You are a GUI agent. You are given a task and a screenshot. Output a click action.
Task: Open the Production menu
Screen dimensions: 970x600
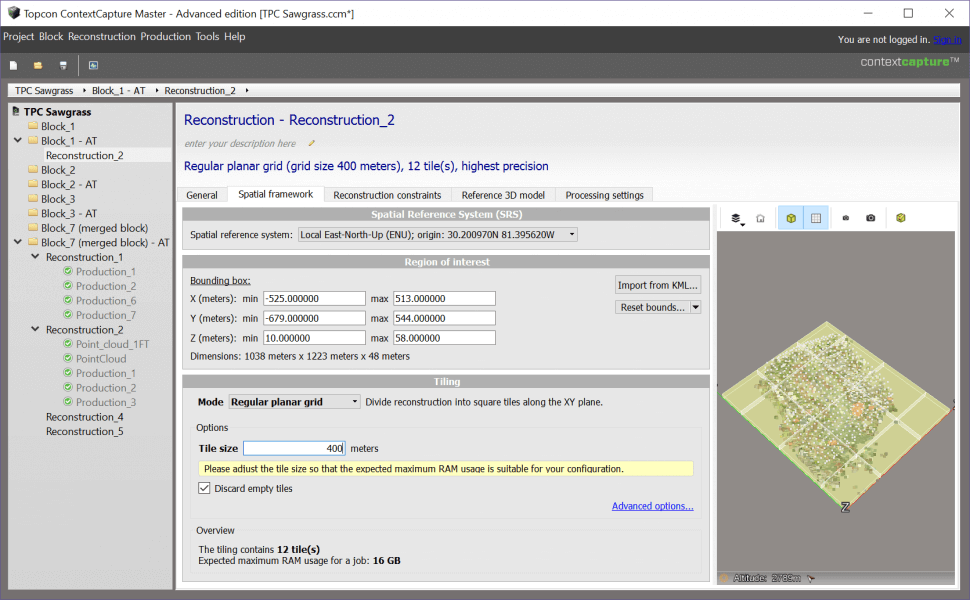click(x=165, y=36)
